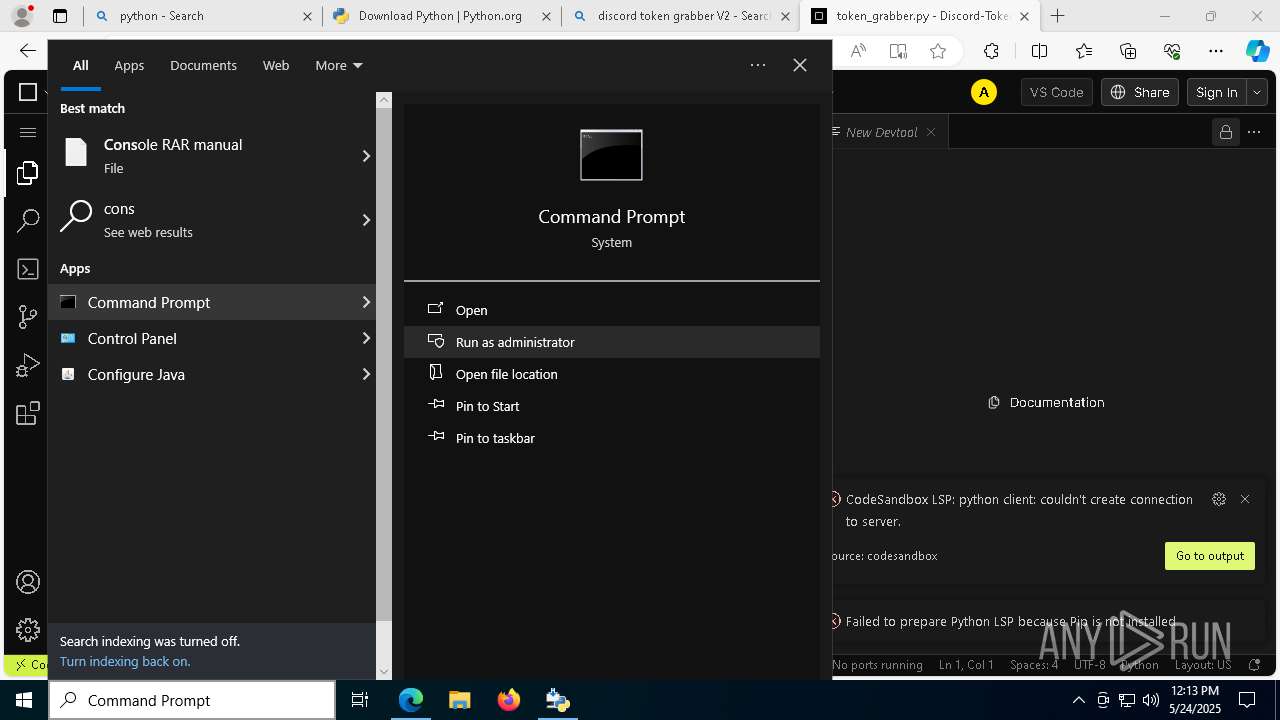Dismiss the LSP error notification
The width and height of the screenshot is (1280, 720).
click(1245, 499)
